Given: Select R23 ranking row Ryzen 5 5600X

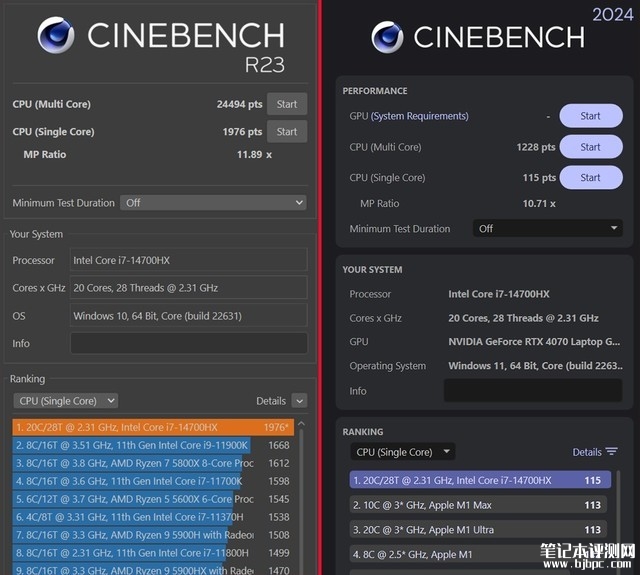Looking at the screenshot, I should click(153, 499).
